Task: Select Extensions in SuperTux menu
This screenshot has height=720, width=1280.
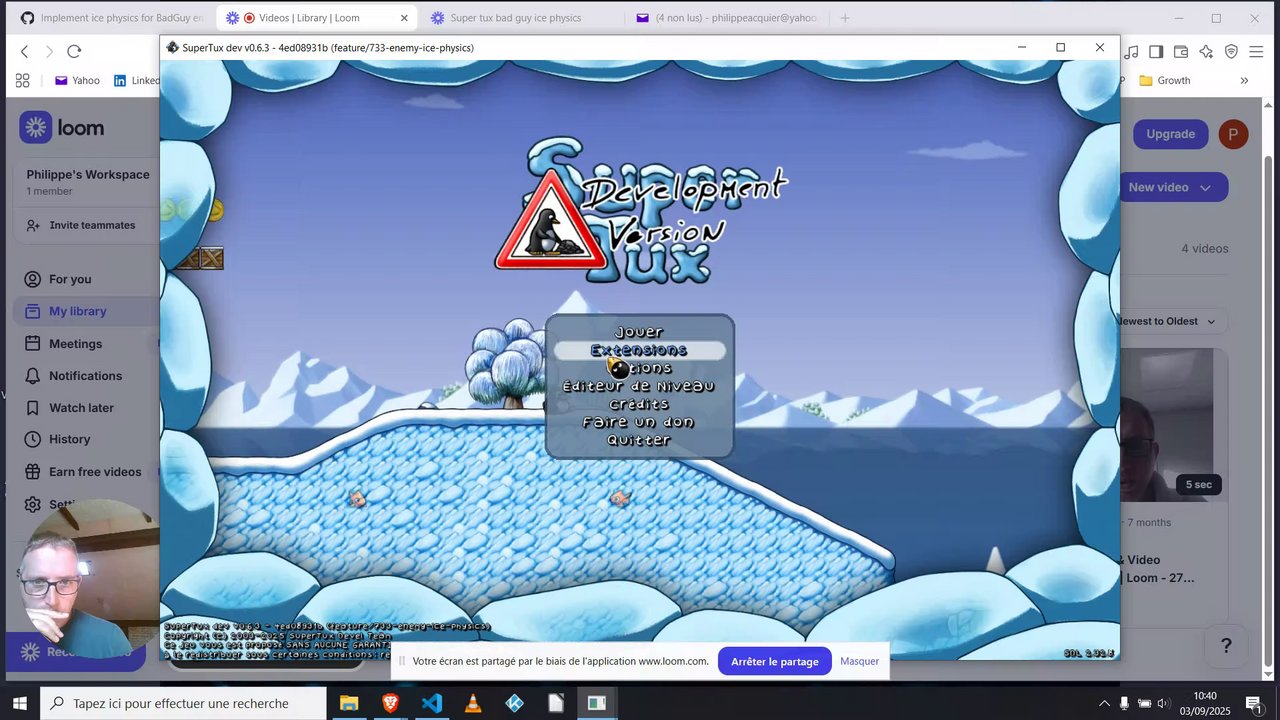Action: pyautogui.click(x=639, y=350)
